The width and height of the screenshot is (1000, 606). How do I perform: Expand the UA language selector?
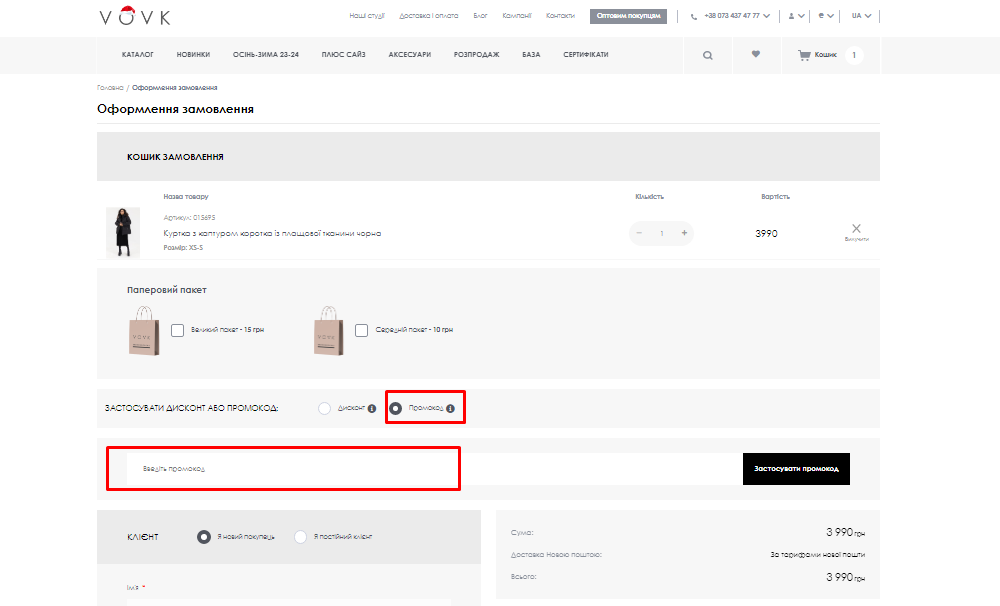[860, 16]
